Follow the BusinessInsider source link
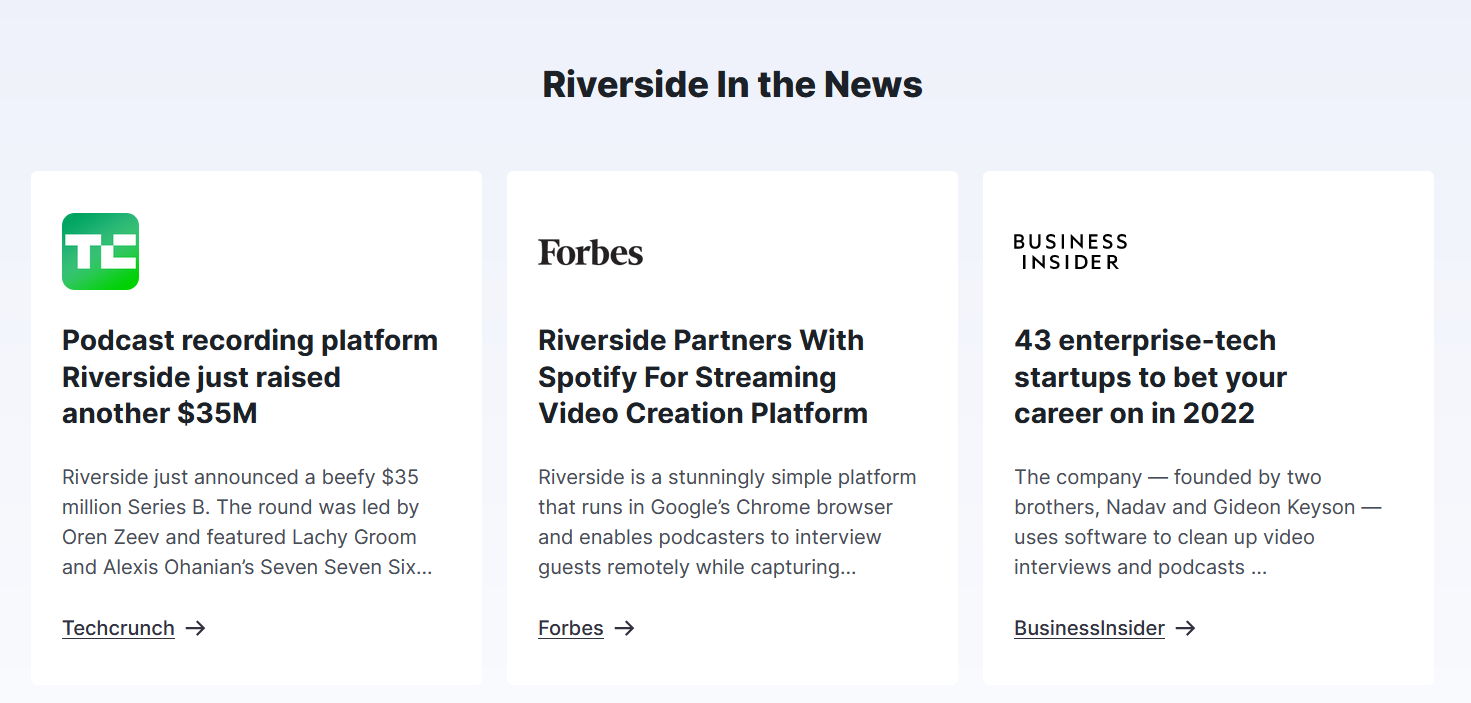Viewport: 1471px width, 703px height. (x=1089, y=628)
